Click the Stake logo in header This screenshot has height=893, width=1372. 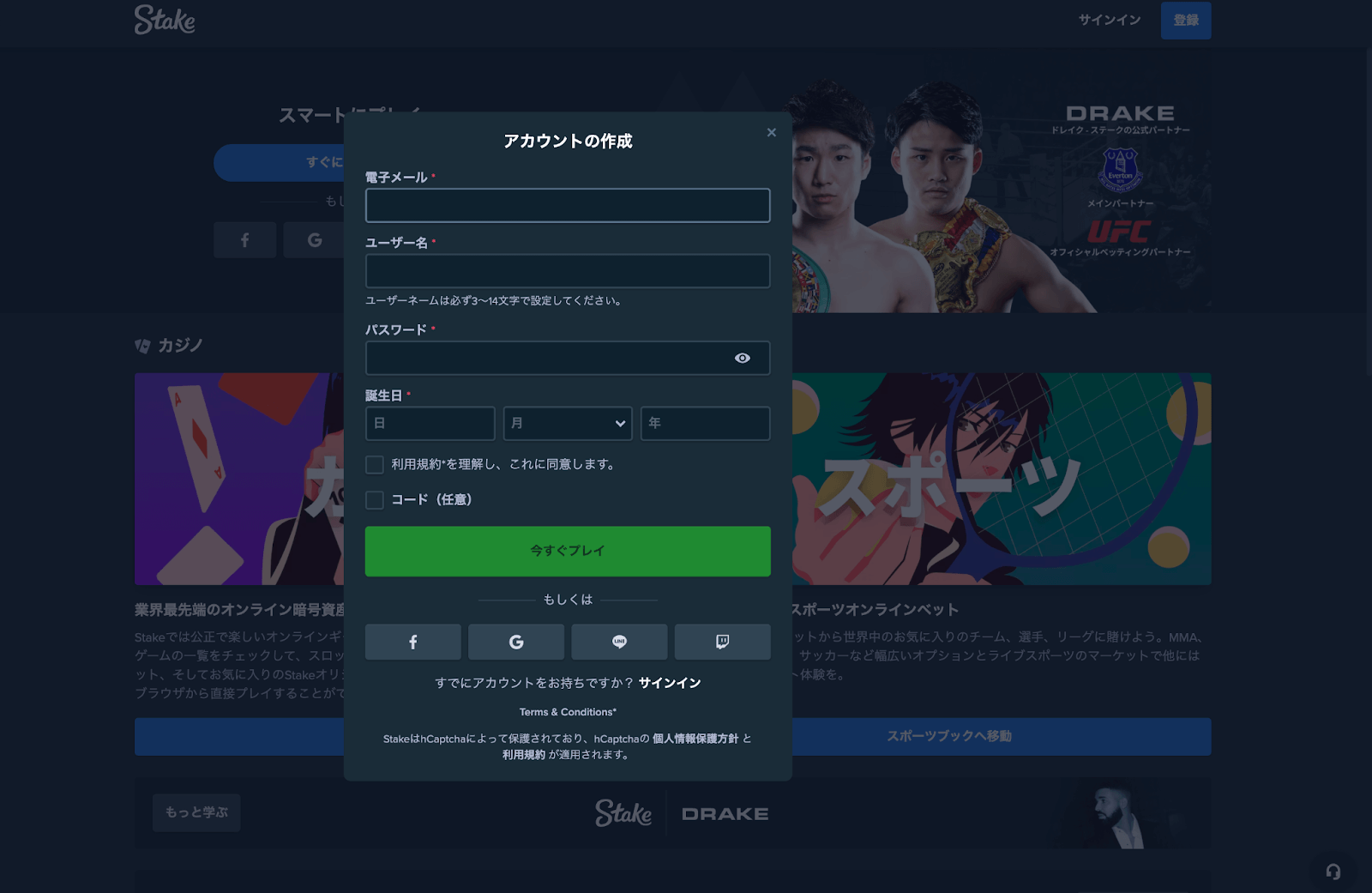coord(165,20)
